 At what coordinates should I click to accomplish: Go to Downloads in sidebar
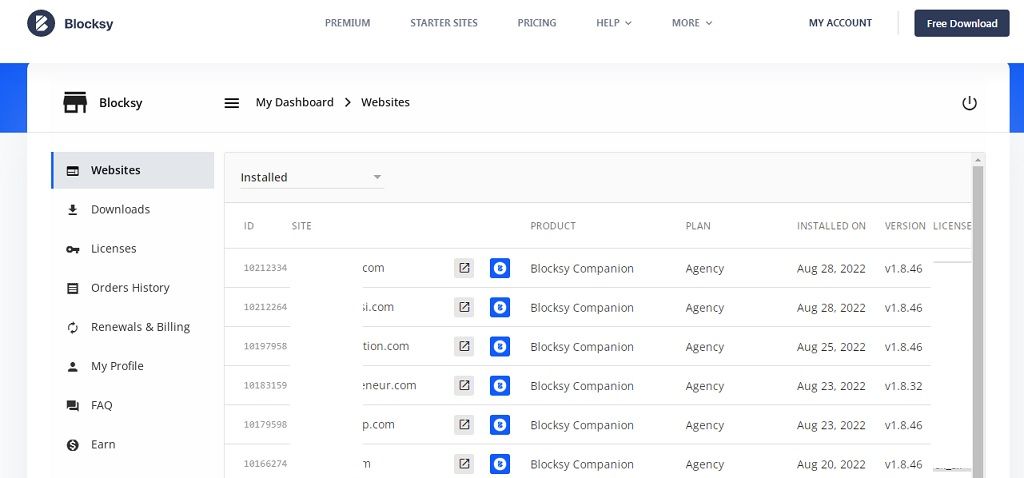pos(133,210)
